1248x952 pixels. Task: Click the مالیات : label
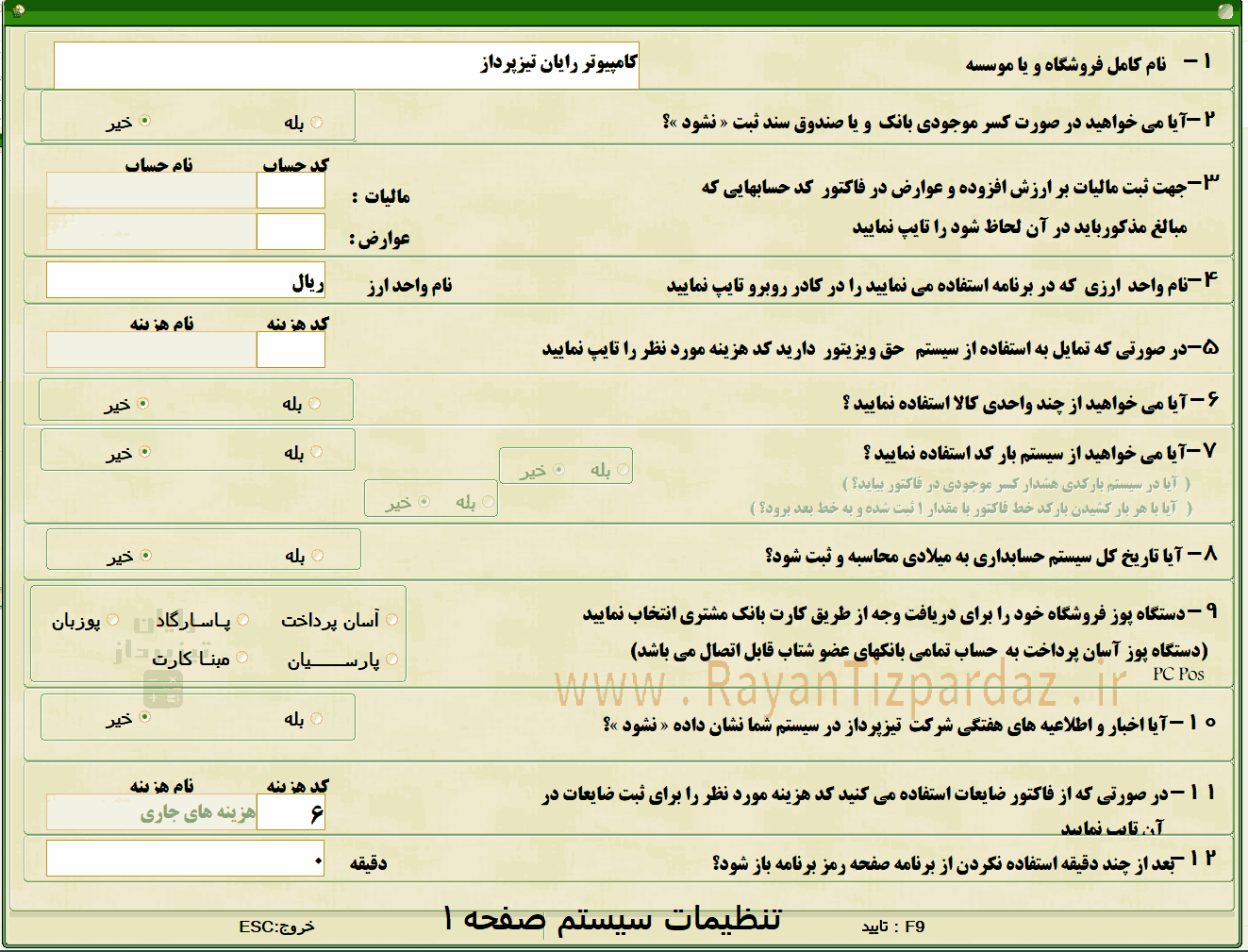(x=381, y=196)
